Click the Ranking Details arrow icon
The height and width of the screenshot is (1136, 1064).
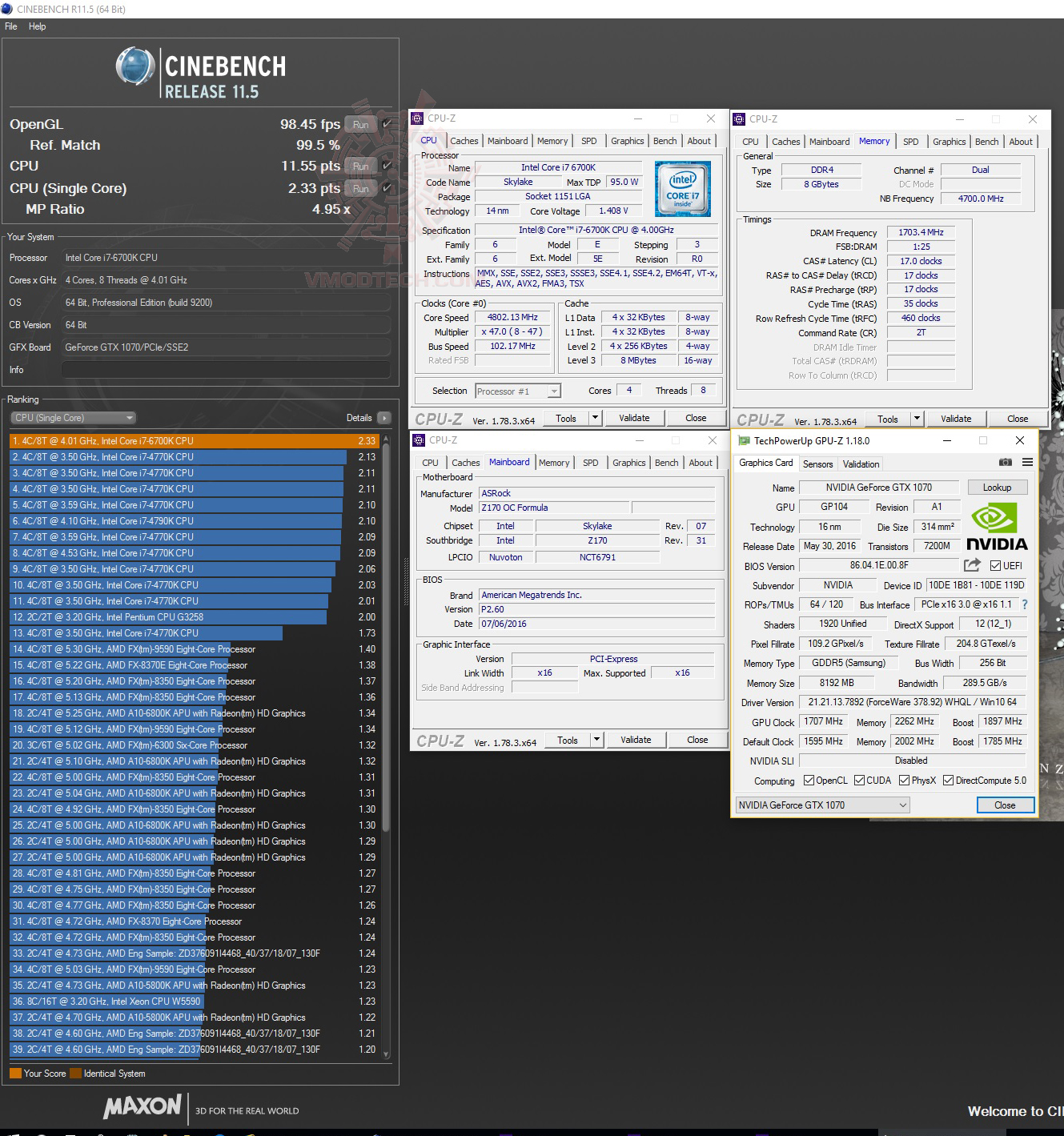[383, 418]
